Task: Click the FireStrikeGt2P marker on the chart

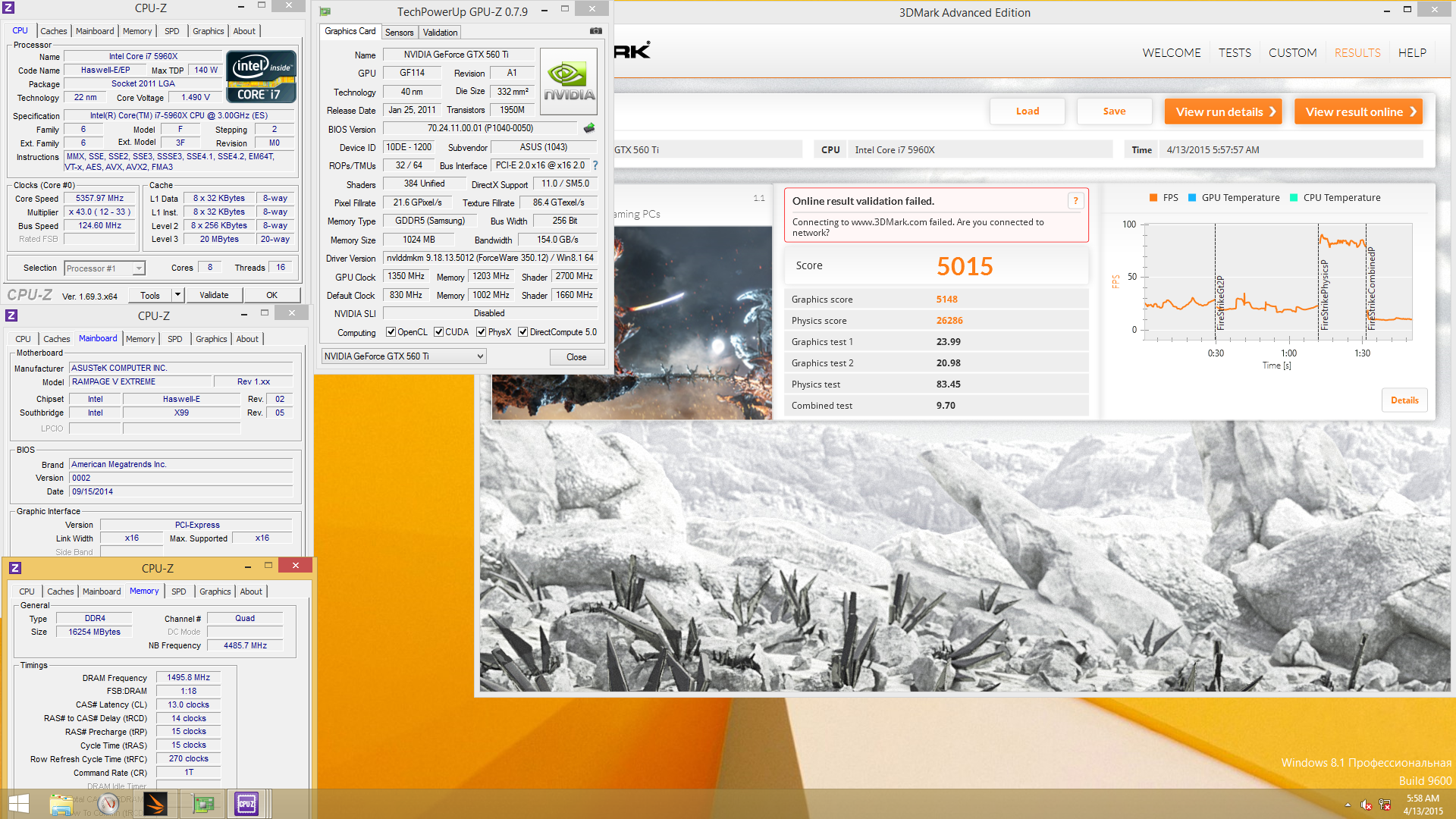Action: click(x=1220, y=302)
